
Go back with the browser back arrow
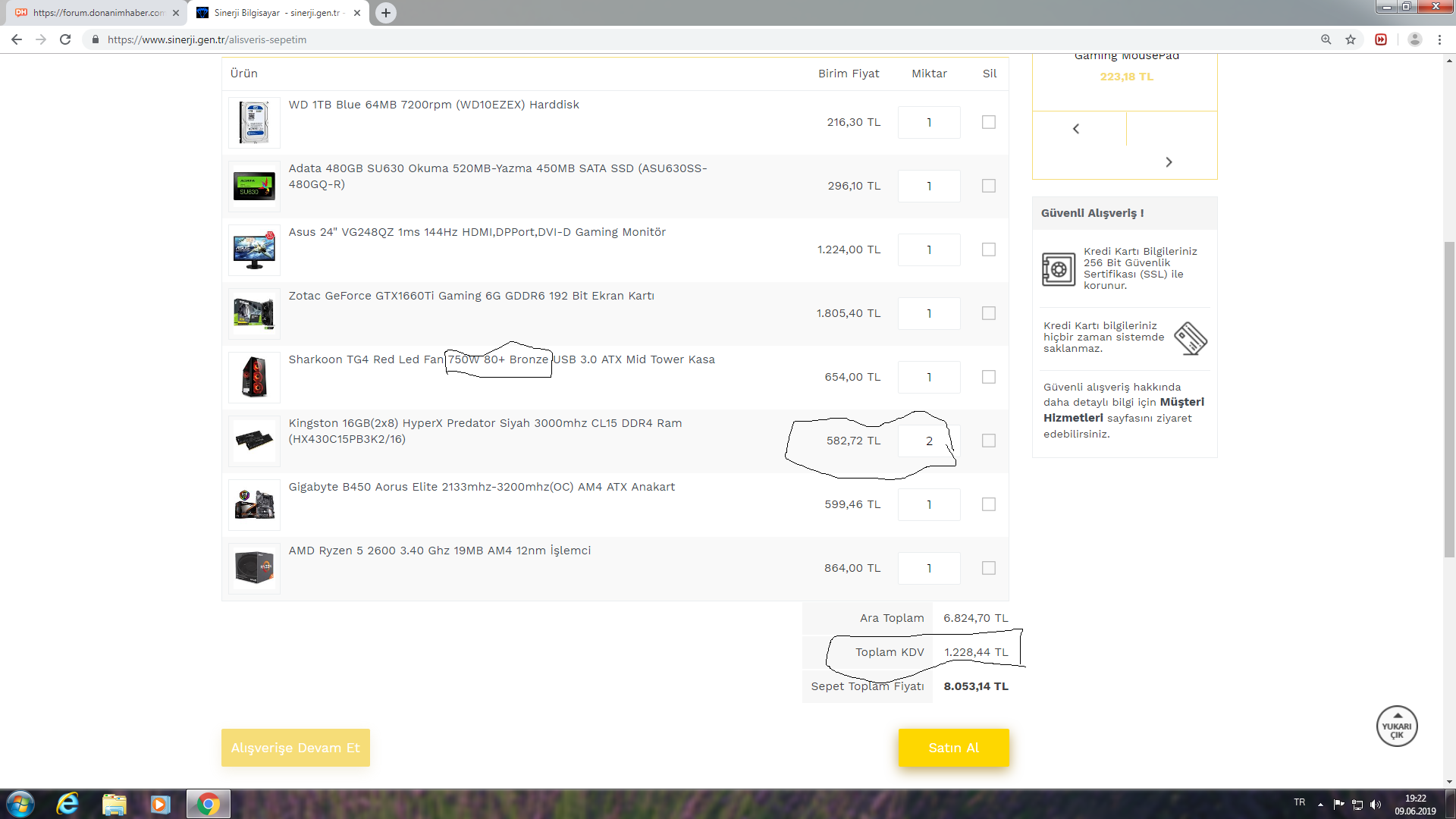17,39
